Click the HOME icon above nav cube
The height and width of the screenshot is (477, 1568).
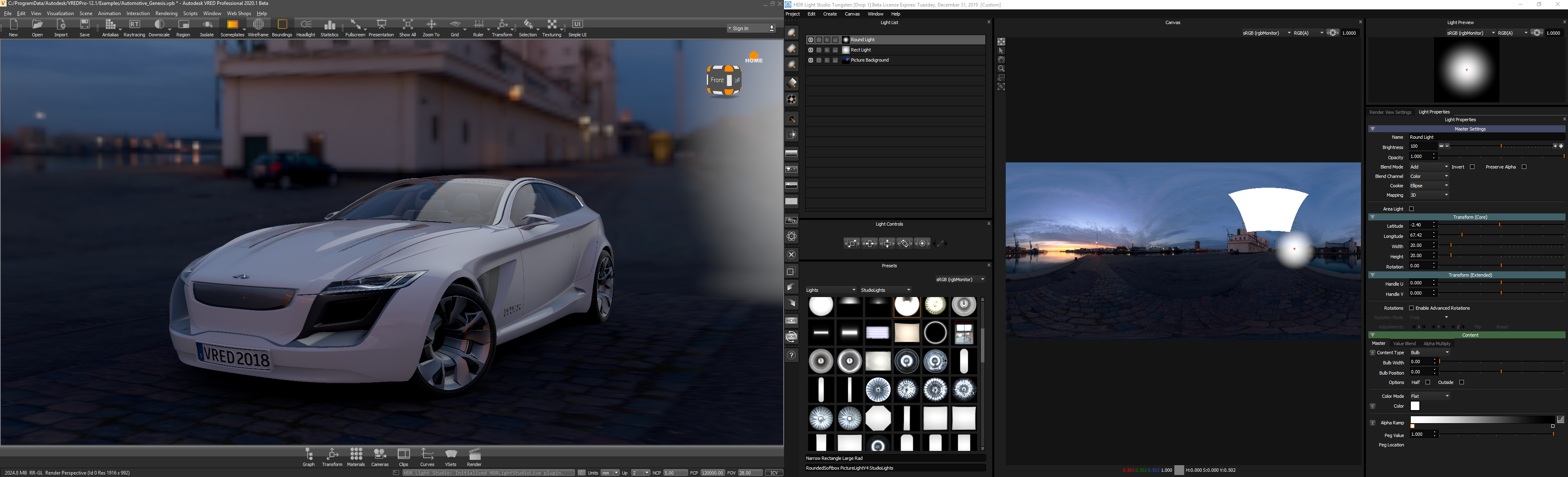click(753, 57)
